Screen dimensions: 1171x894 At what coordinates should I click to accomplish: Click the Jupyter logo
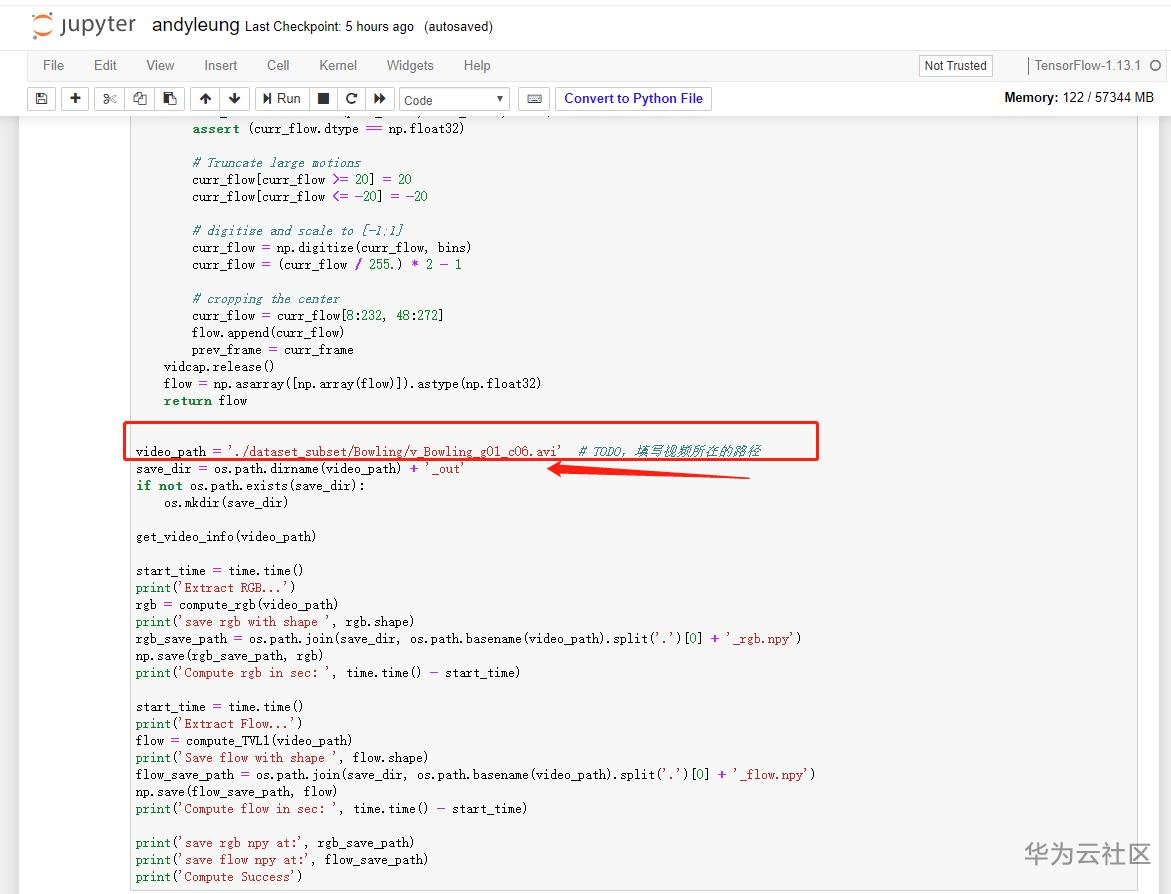[x=84, y=25]
